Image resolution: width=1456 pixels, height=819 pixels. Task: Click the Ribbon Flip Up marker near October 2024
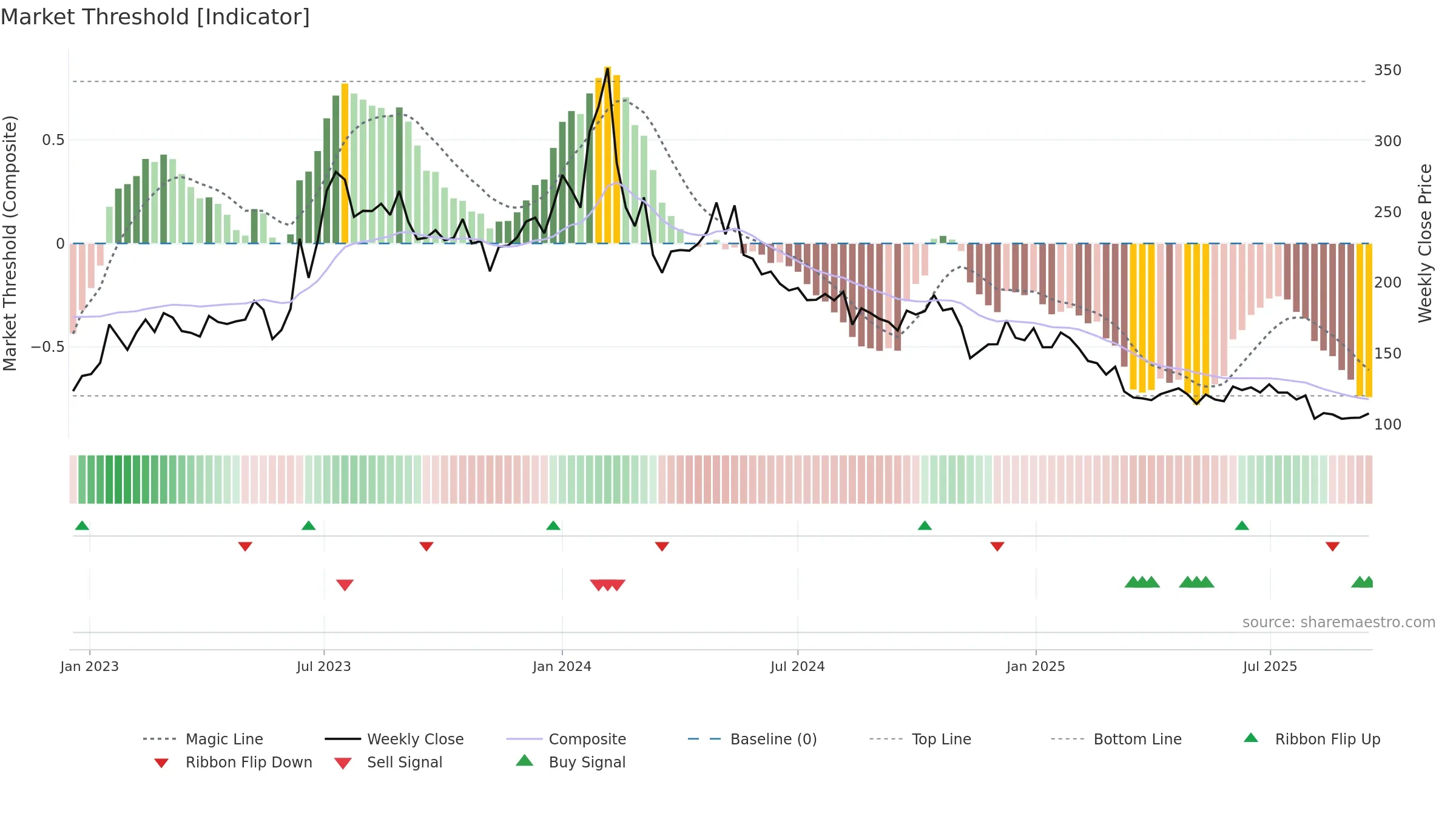[x=925, y=525]
